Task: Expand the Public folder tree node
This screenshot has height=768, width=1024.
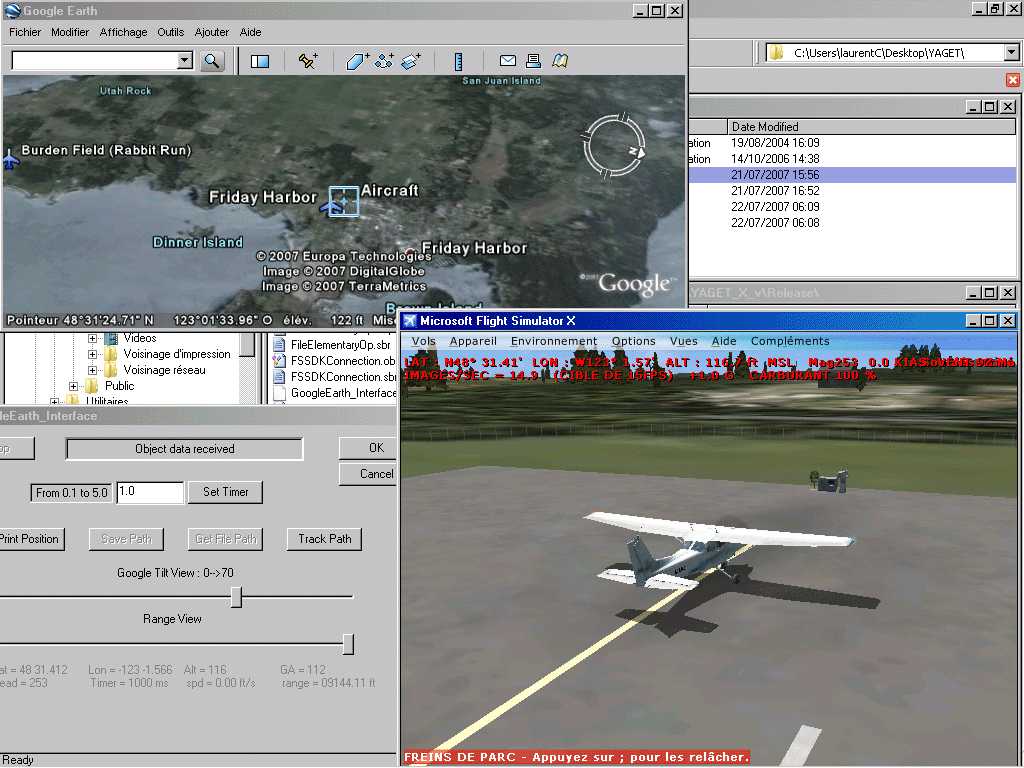Action: pyautogui.click(x=74, y=386)
